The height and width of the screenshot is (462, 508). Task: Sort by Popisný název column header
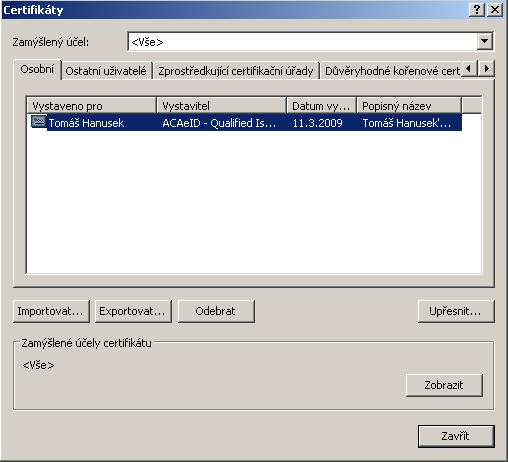[x=409, y=106]
